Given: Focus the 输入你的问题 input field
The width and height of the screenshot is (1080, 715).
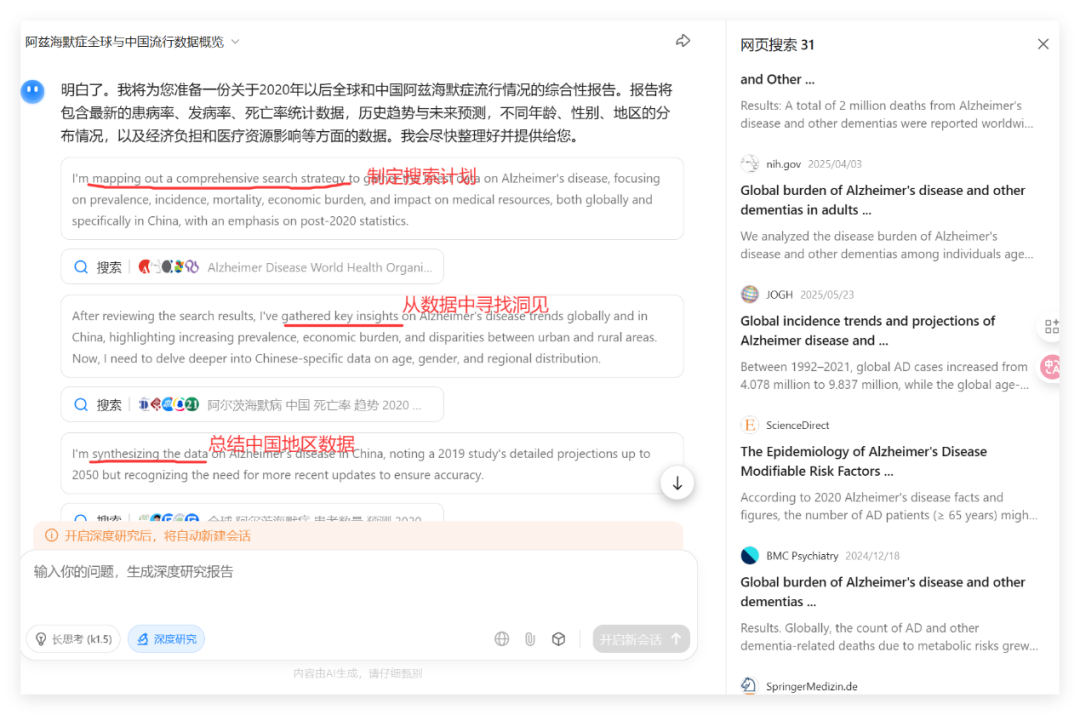Looking at the screenshot, I should click(x=358, y=572).
